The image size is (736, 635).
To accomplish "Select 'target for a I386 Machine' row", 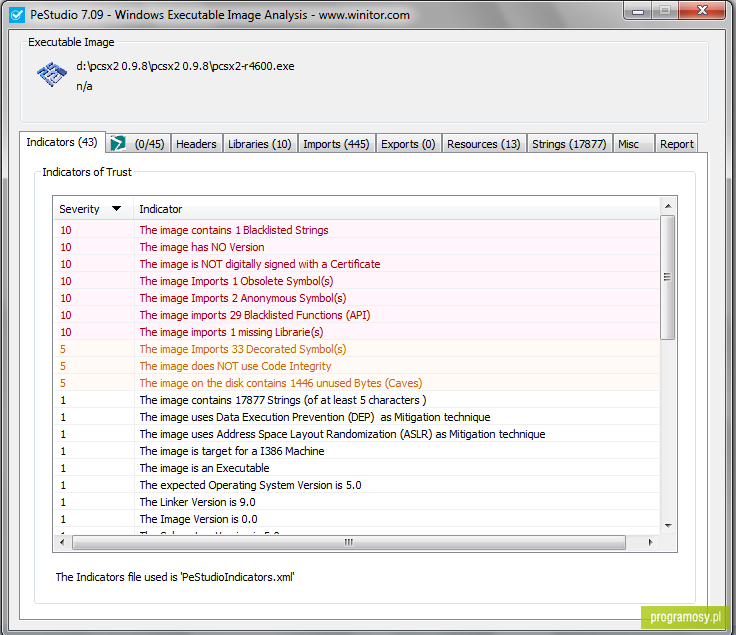I will coord(356,451).
